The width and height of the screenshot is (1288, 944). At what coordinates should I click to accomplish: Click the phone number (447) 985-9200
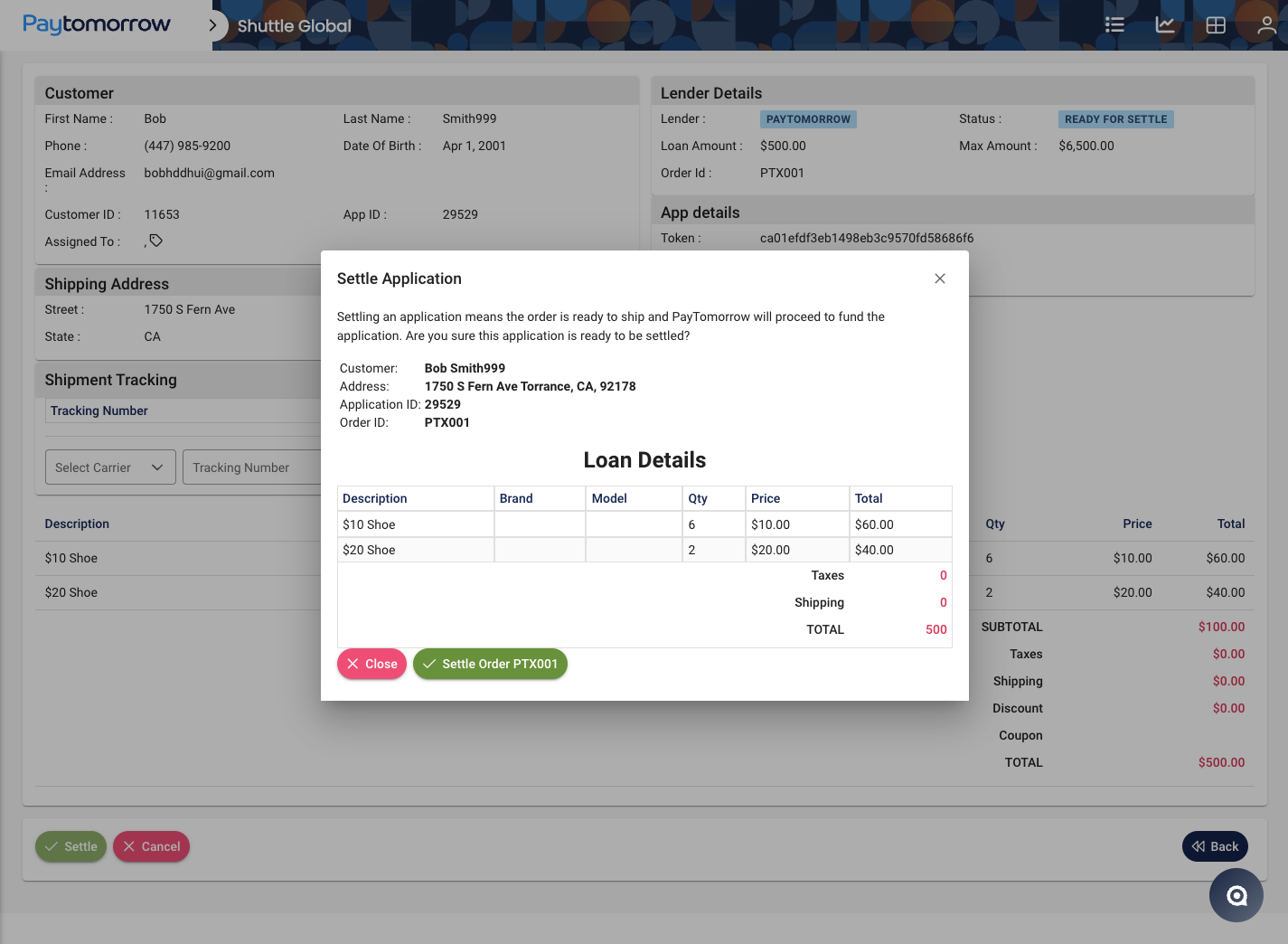187,146
